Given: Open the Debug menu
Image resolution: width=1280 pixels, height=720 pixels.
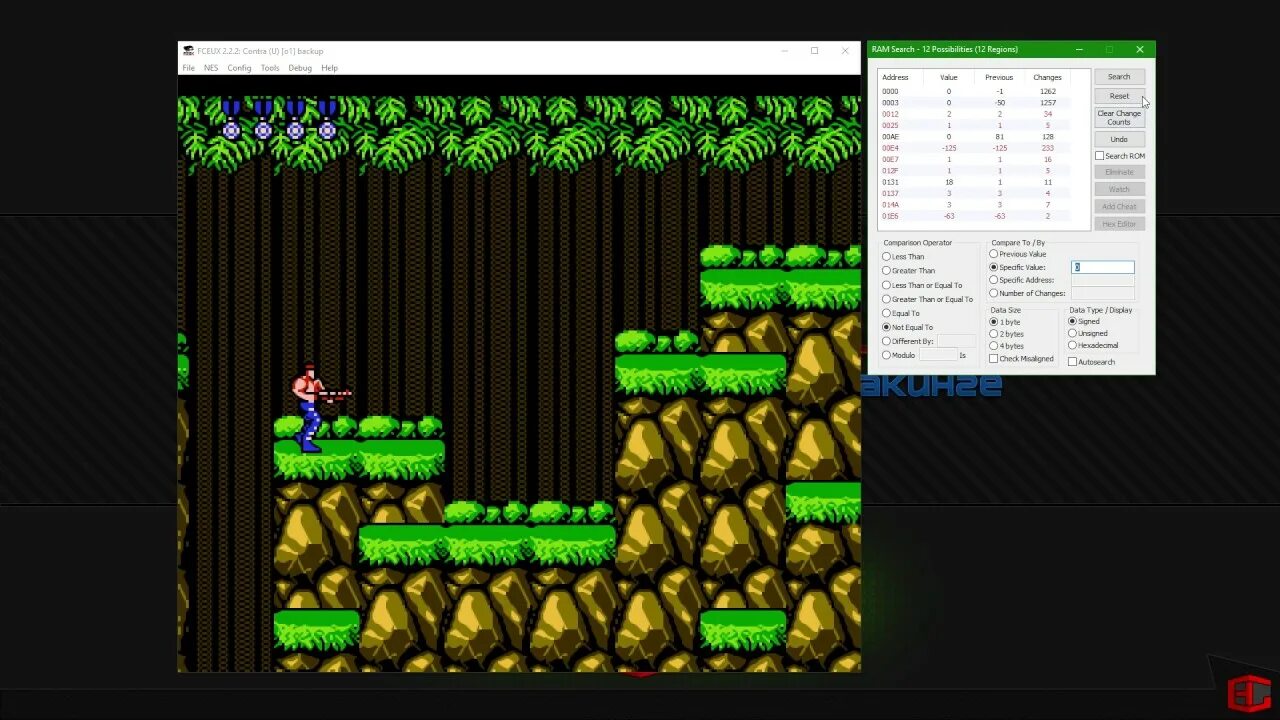Looking at the screenshot, I should coord(300,68).
